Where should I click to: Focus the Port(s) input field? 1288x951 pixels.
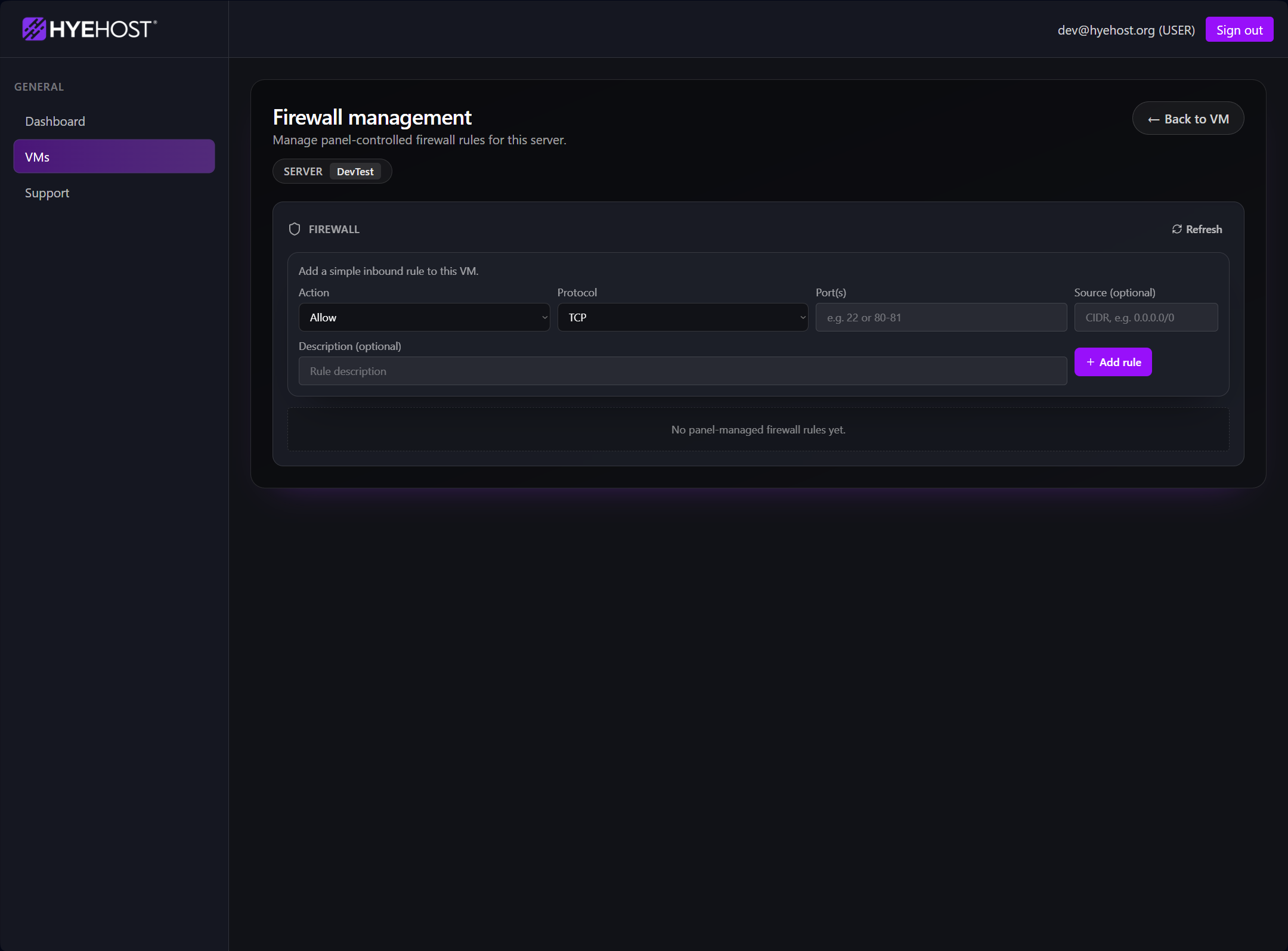point(940,317)
